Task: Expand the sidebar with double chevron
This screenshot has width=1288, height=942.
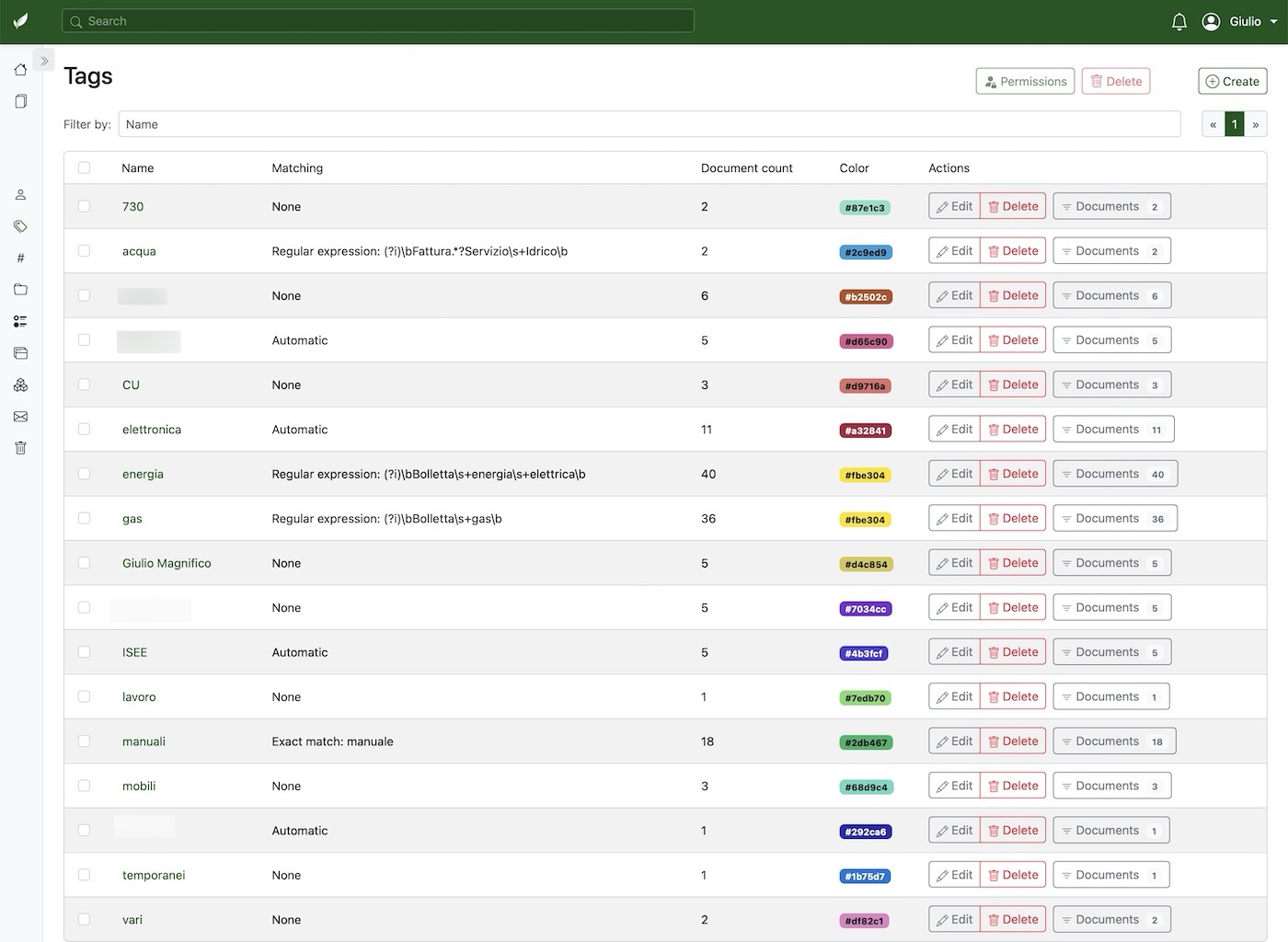Action: pyautogui.click(x=44, y=61)
